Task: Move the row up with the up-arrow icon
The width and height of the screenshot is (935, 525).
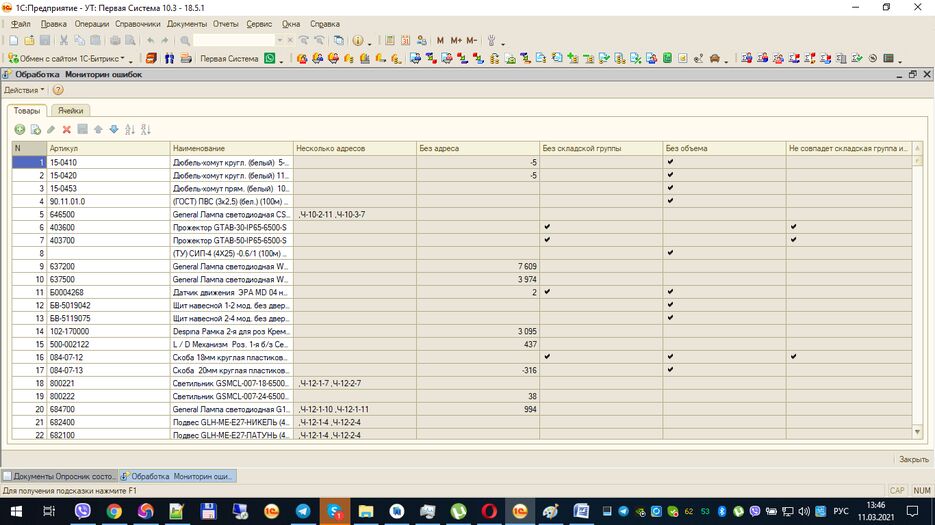Action: (98, 129)
